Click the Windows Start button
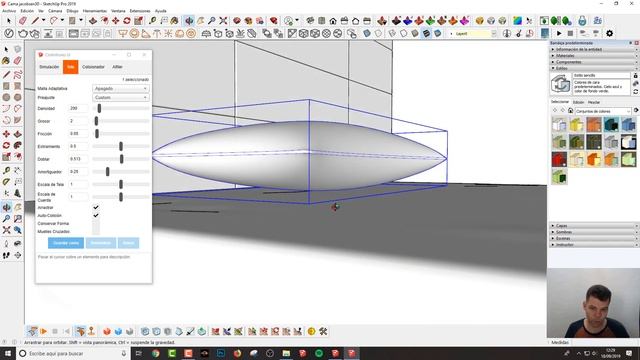The image size is (640, 360). [8, 353]
